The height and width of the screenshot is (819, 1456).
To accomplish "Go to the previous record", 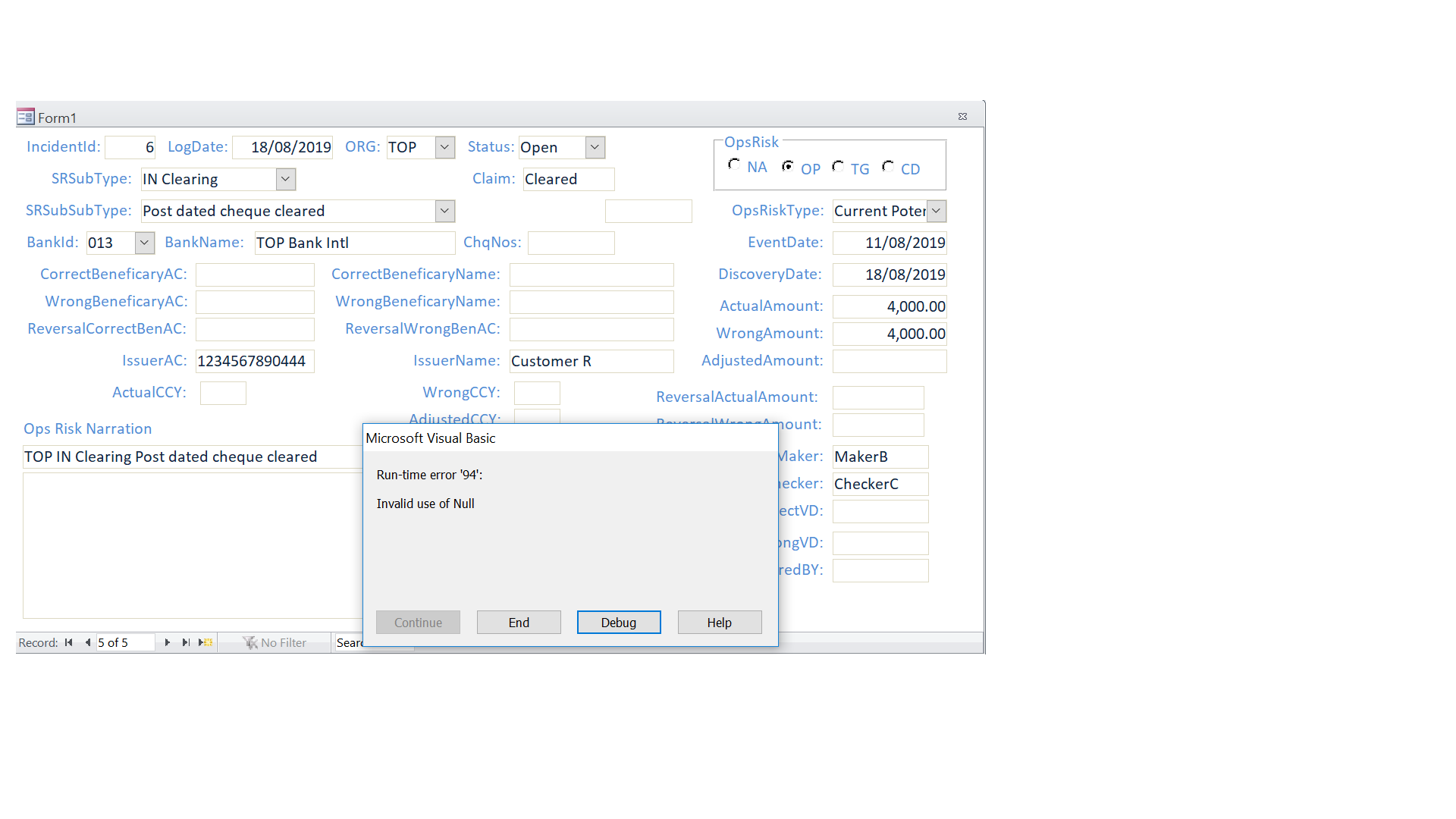I will point(88,642).
